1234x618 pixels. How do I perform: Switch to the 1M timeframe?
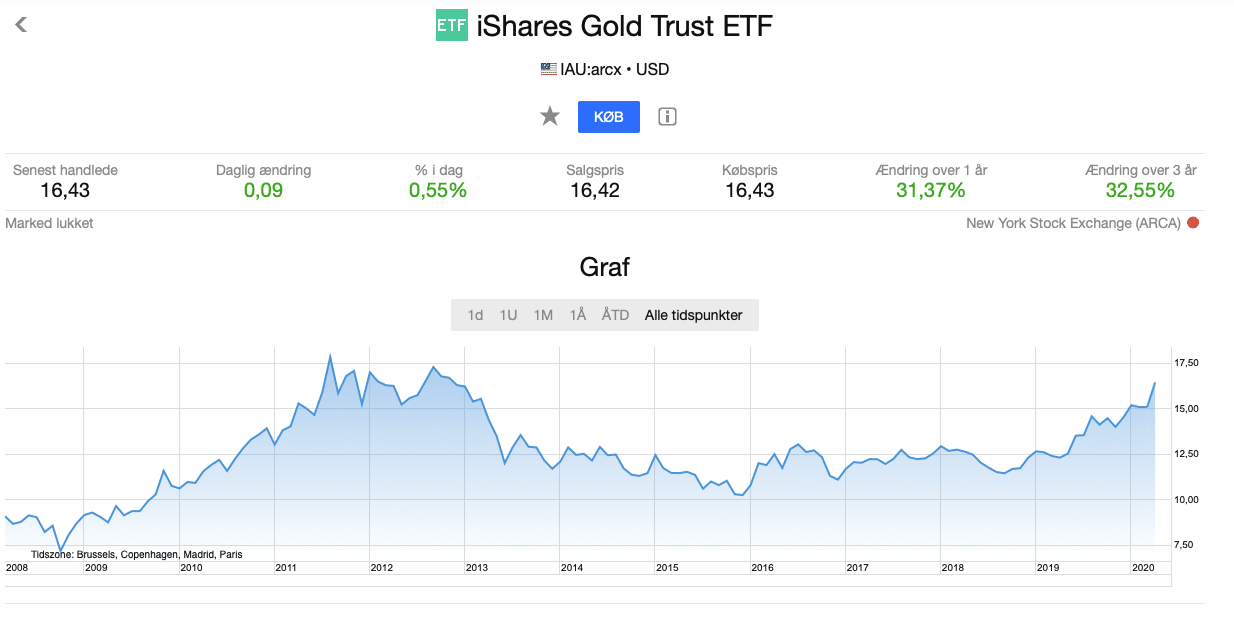tap(542, 314)
